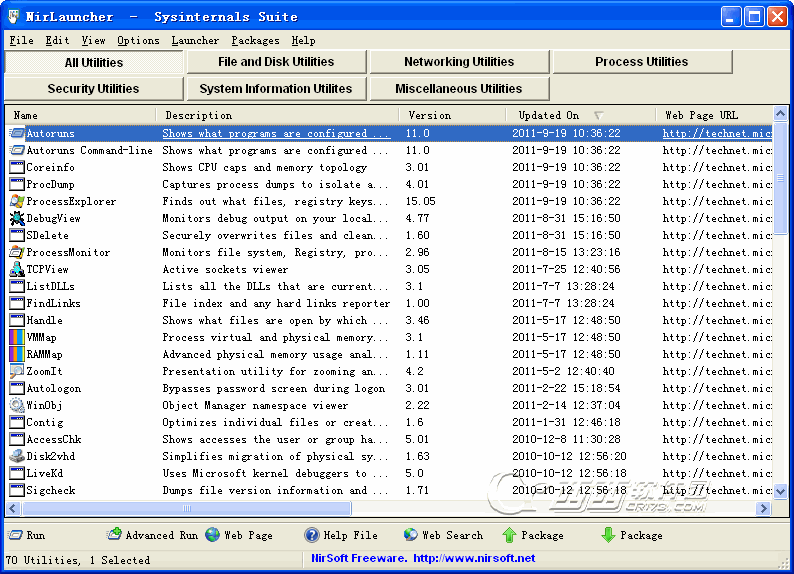Open the Launcher menu
The height and width of the screenshot is (574, 794).
point(195,40)
